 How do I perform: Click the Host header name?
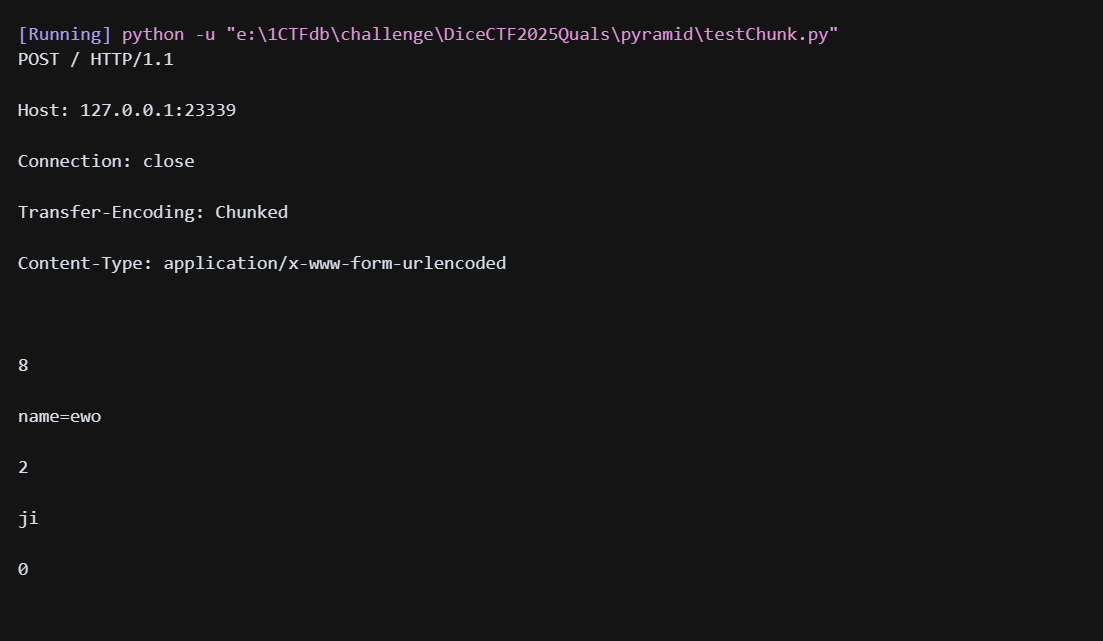(x=40, y=110)
